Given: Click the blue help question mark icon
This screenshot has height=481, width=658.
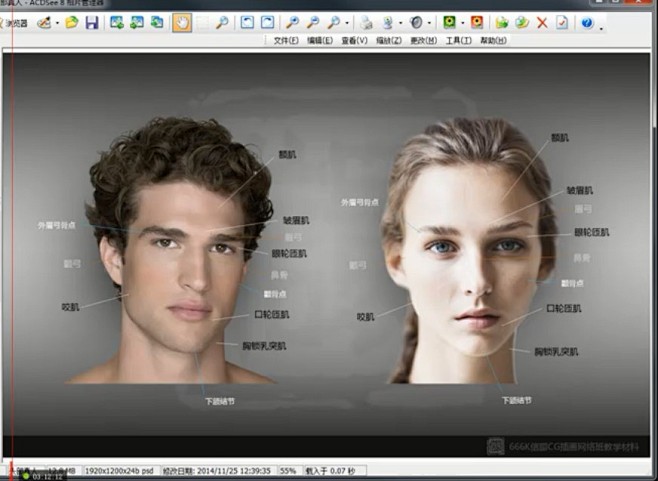Looking at the screenshot, I should pos(586,22).
